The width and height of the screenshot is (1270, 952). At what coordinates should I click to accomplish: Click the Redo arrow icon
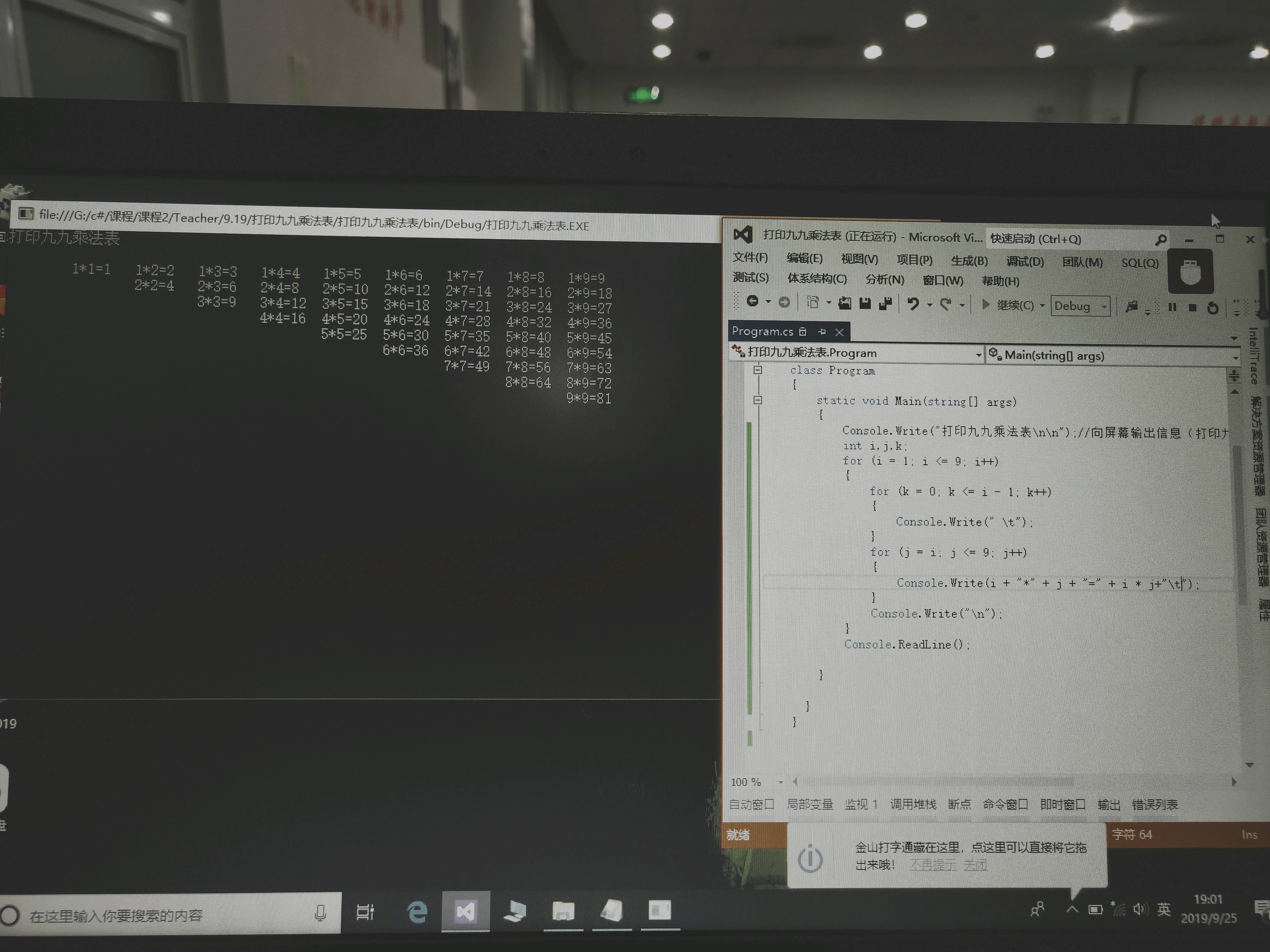click(946, 304)
